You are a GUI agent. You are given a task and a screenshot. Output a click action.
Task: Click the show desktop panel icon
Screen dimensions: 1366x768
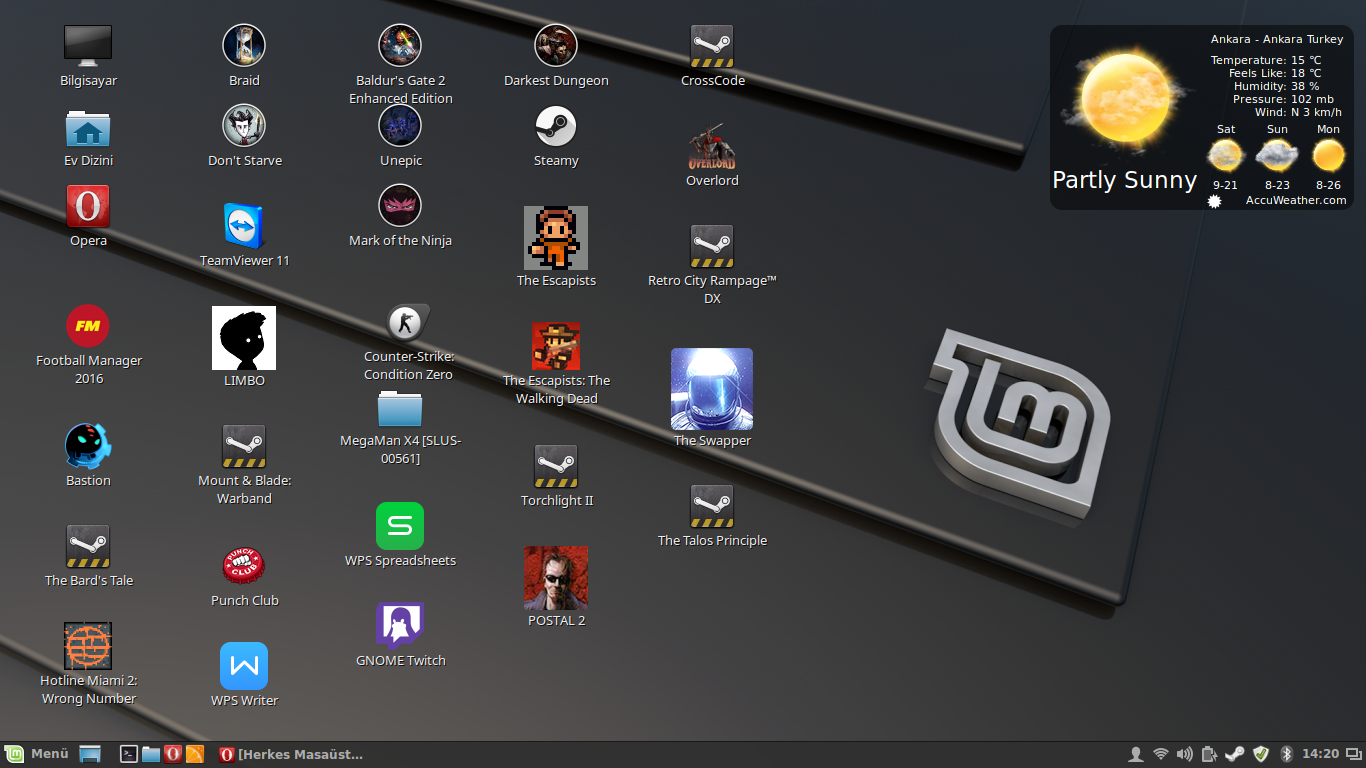pos(90,754)
